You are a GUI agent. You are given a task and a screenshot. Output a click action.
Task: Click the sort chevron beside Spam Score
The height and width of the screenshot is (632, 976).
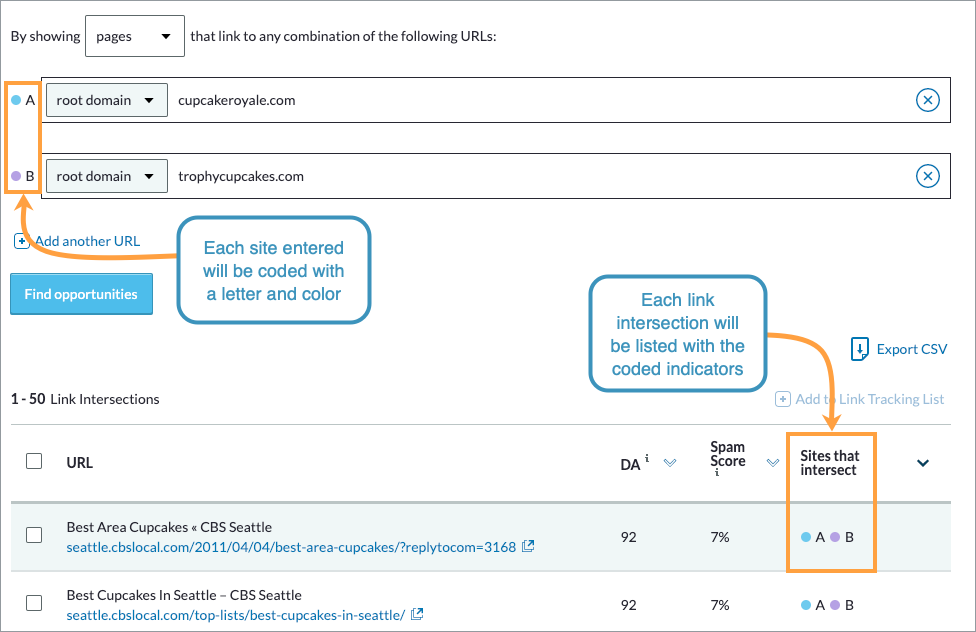coord(771,463)
